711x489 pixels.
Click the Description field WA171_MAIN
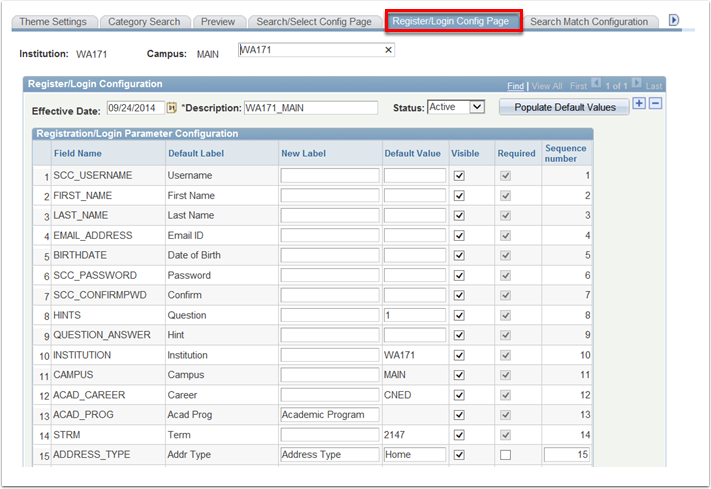pyautogui.click(x=311, y=108)
